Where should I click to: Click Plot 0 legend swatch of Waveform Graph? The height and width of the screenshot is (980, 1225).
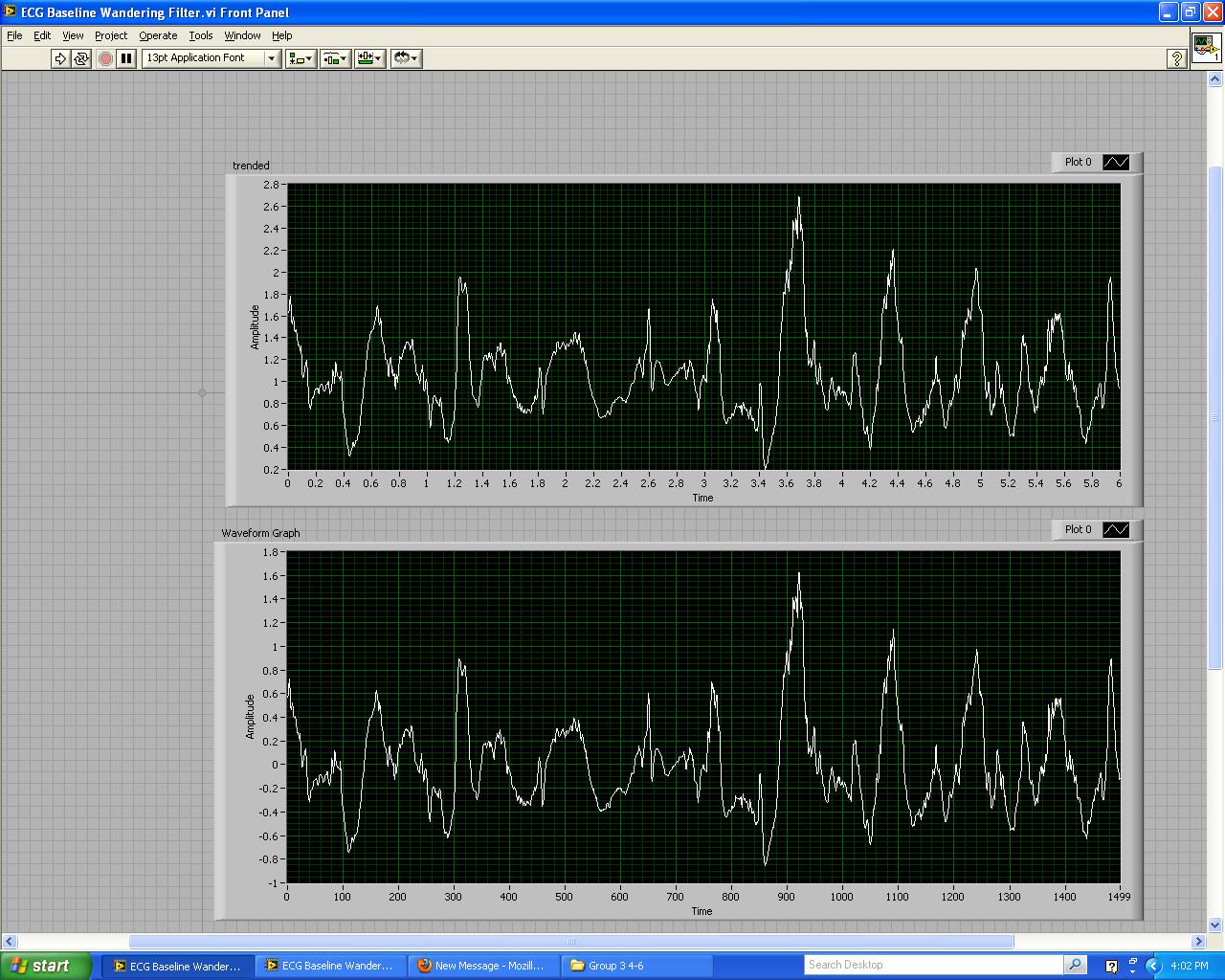point(1116,530)
